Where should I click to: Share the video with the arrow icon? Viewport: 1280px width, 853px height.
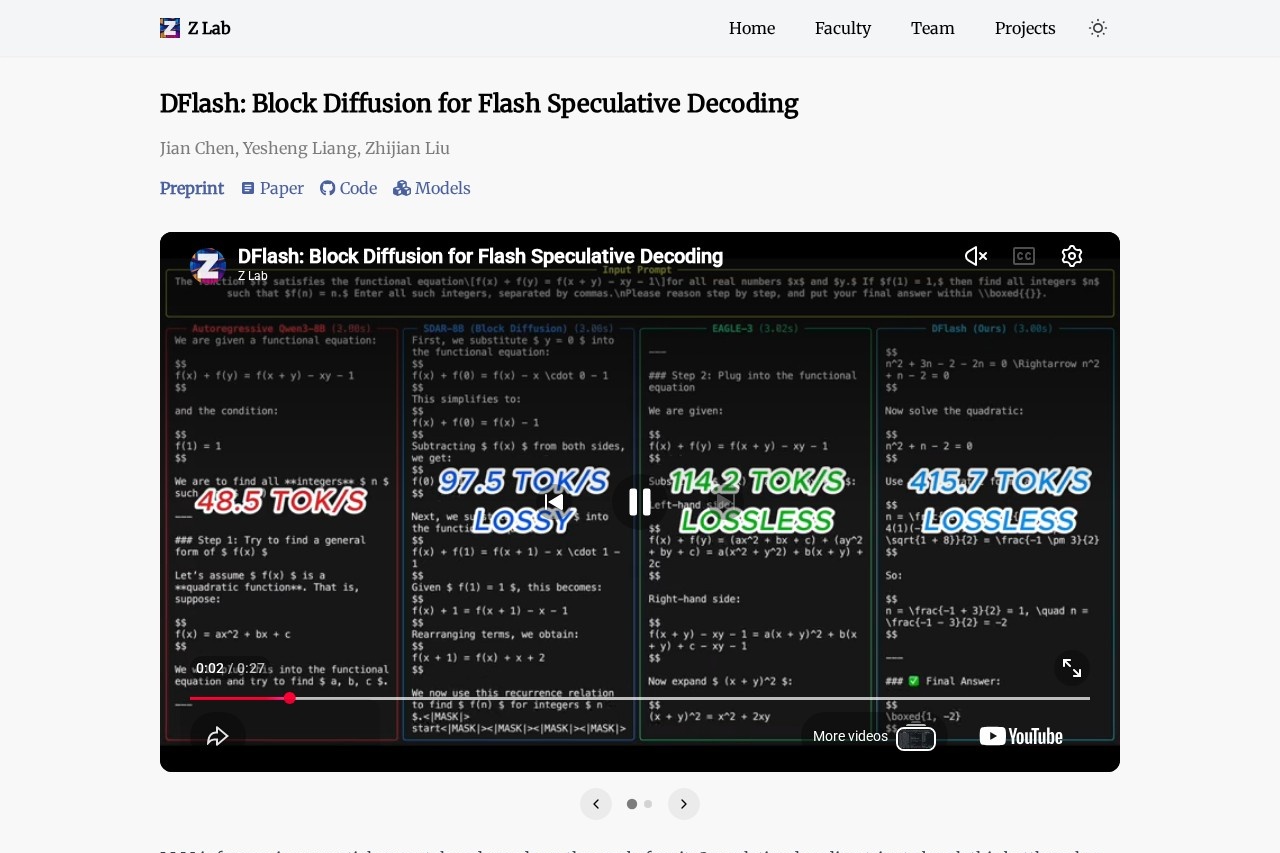point(218,737)
